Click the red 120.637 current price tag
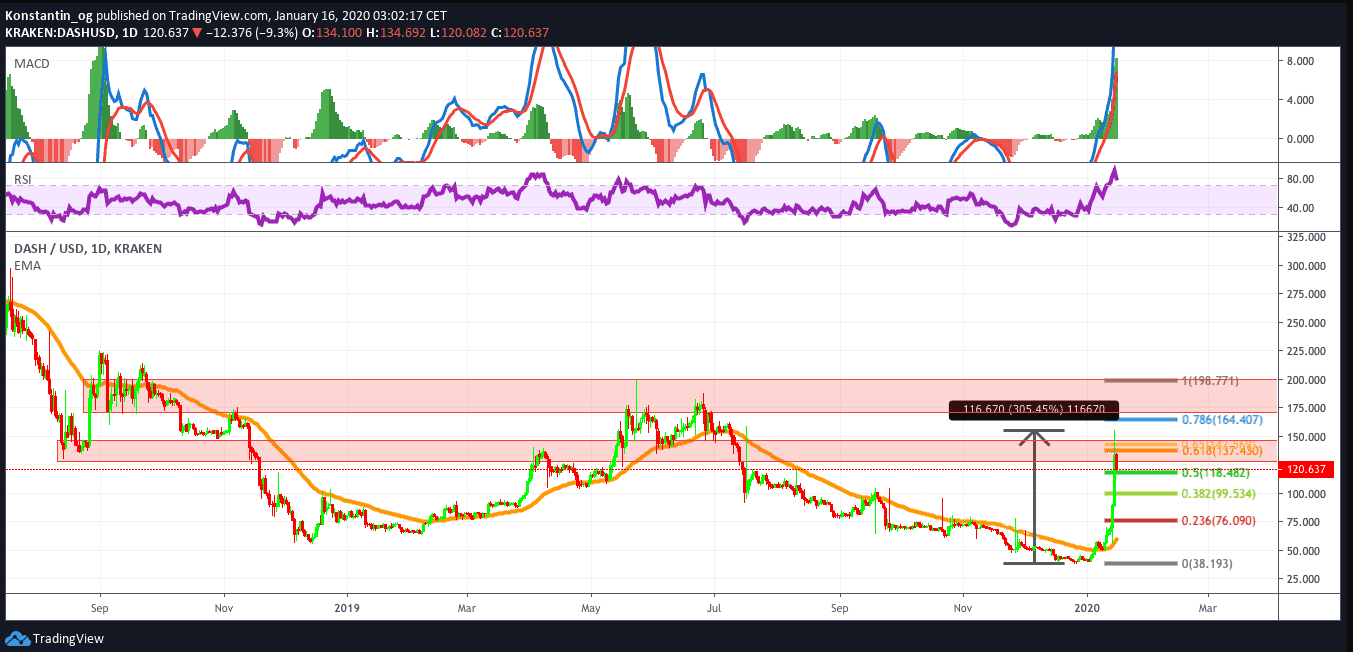 (1309, 468)
